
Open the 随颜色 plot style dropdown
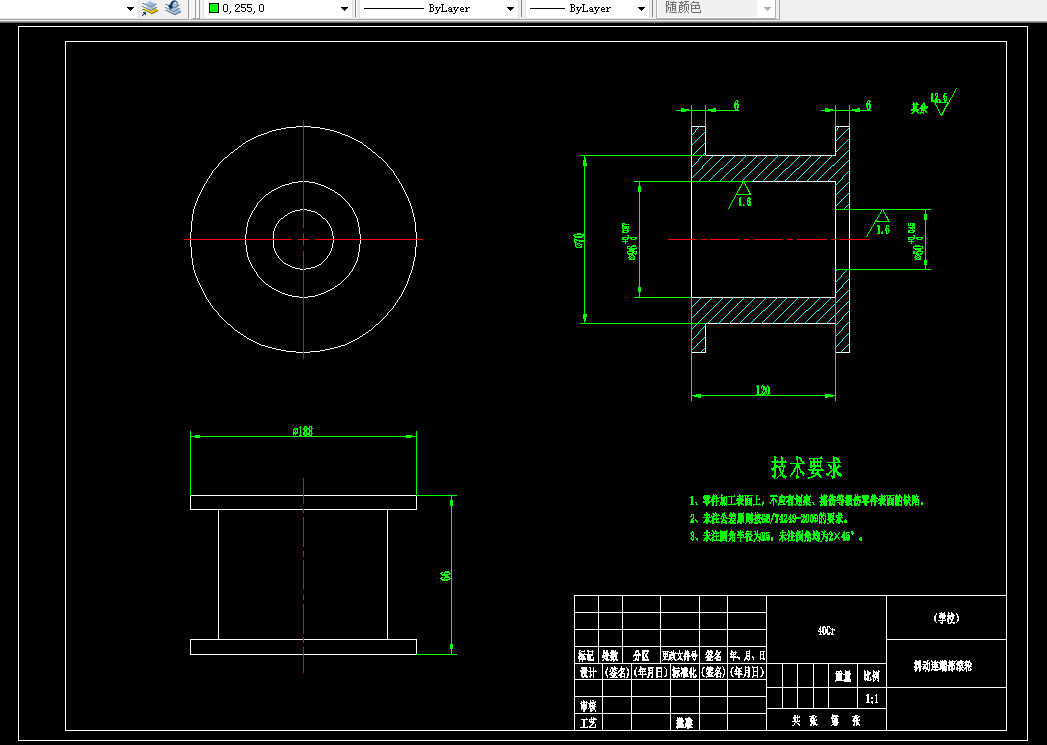point(767,9)
